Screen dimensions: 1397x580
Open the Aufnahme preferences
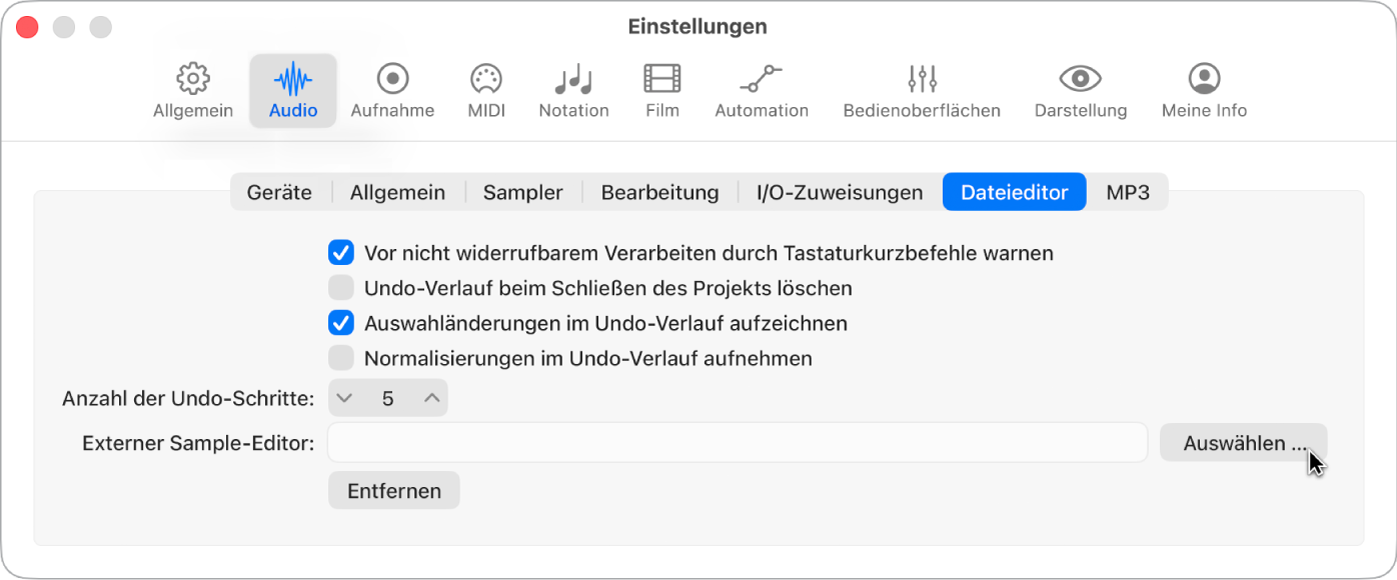click(x=392, y=90)
